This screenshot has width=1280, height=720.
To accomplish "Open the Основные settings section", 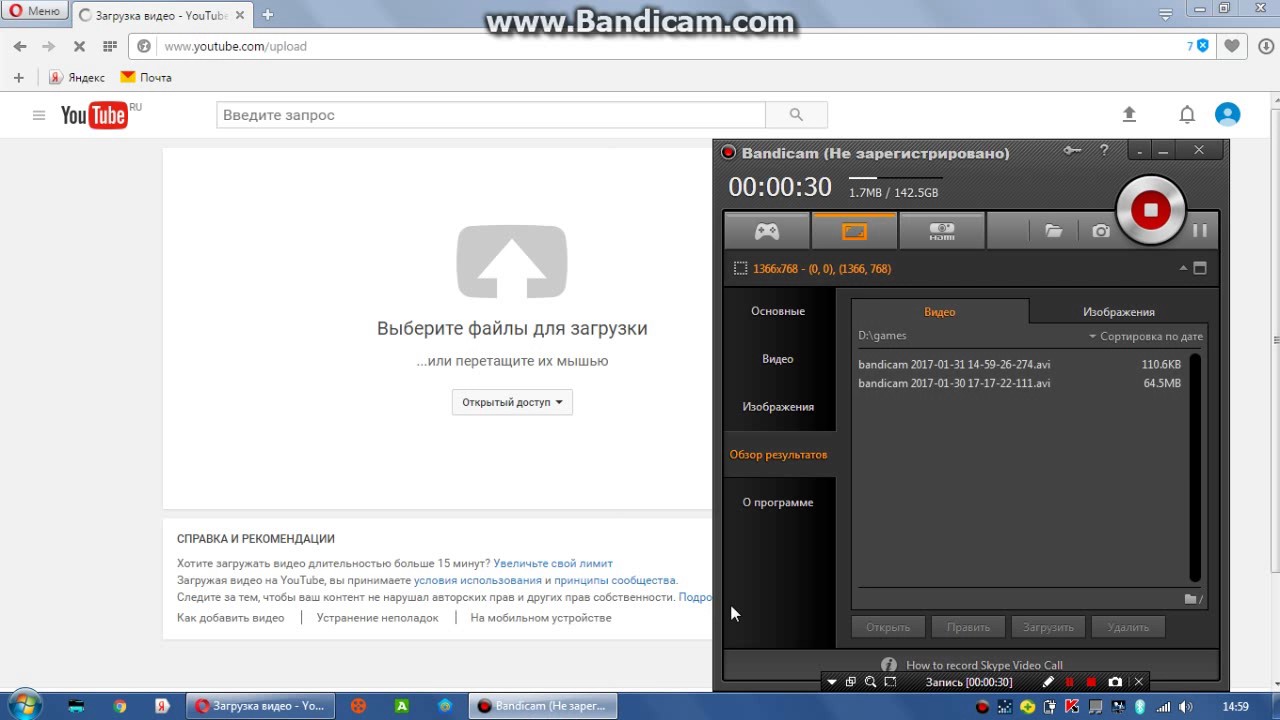I will click(778, 311).
